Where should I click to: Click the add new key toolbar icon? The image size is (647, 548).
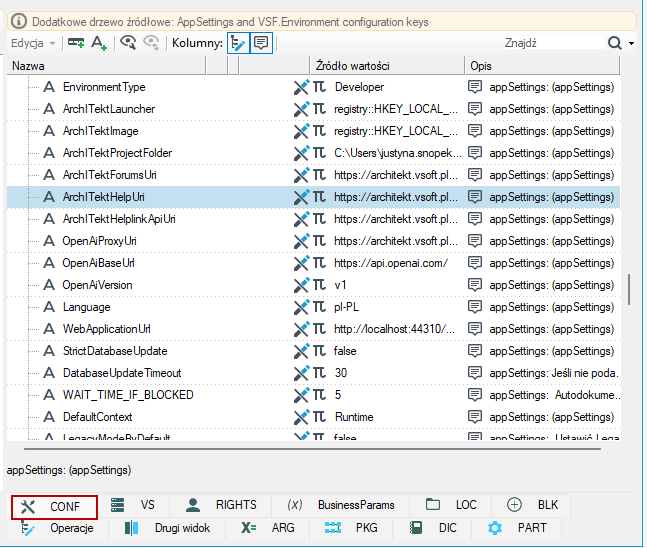pos(76,43)
